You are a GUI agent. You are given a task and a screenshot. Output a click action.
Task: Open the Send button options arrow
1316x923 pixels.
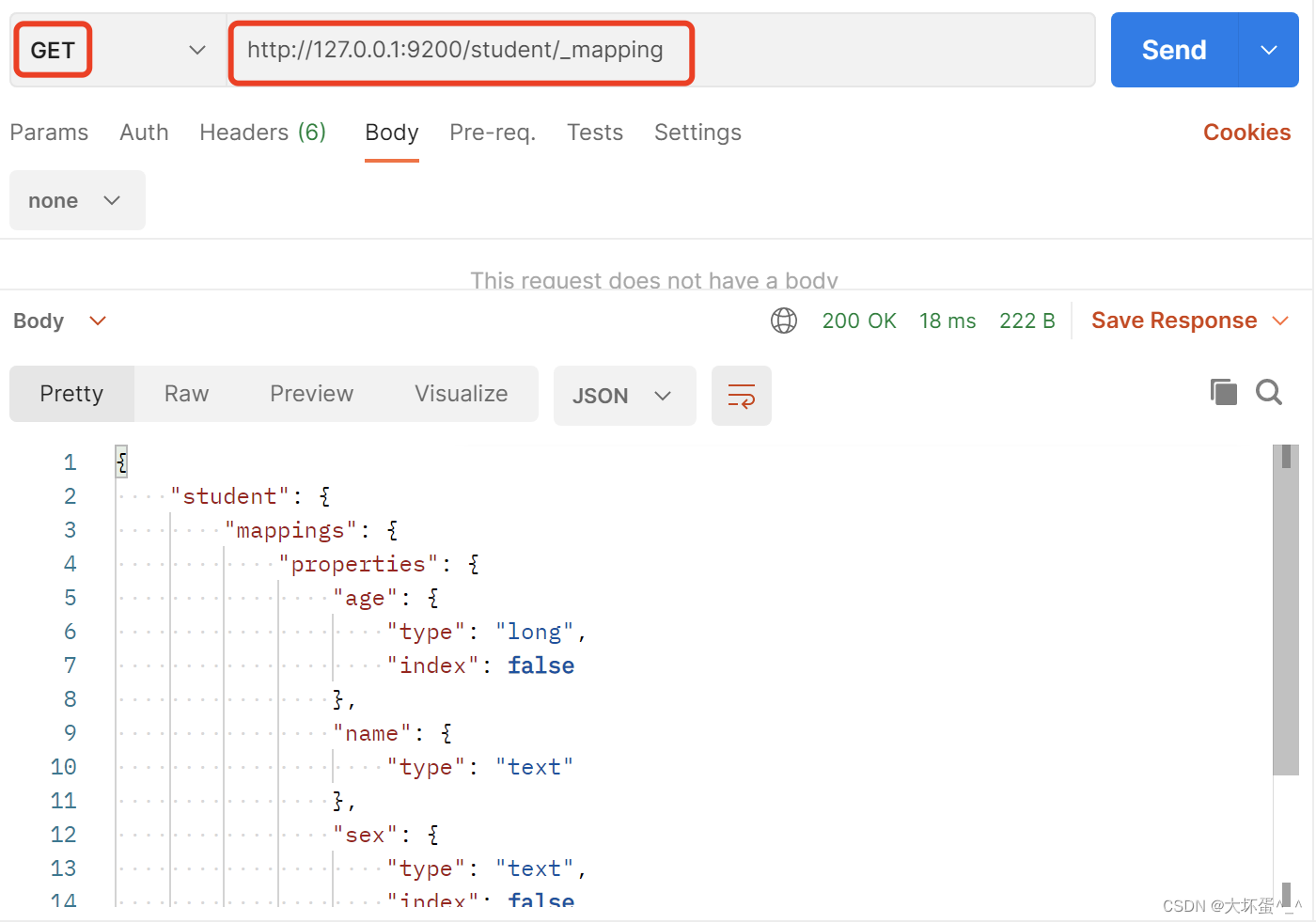click(x=1269, y=50)
